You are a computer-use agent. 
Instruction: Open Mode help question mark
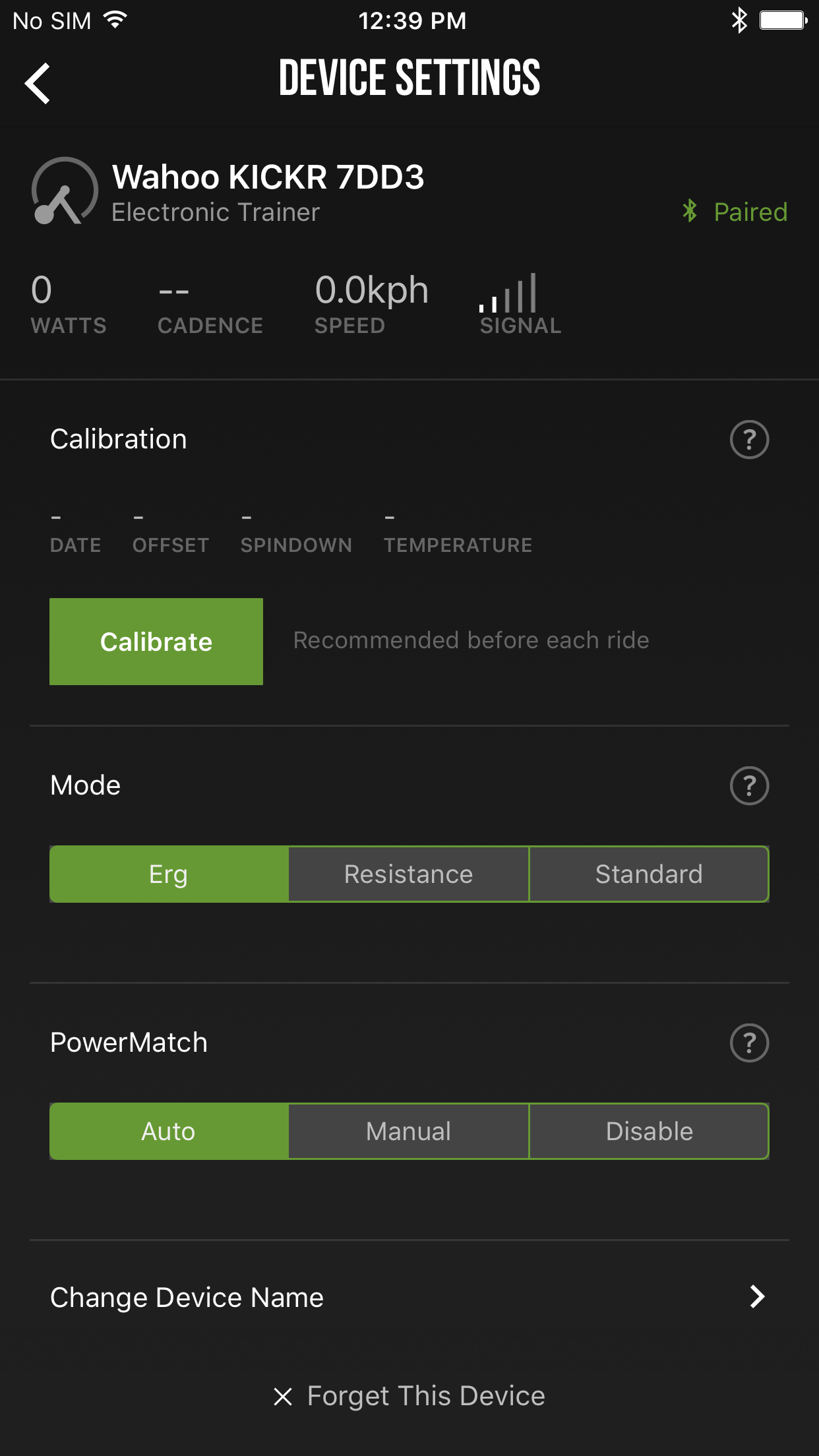coord(749,785)
